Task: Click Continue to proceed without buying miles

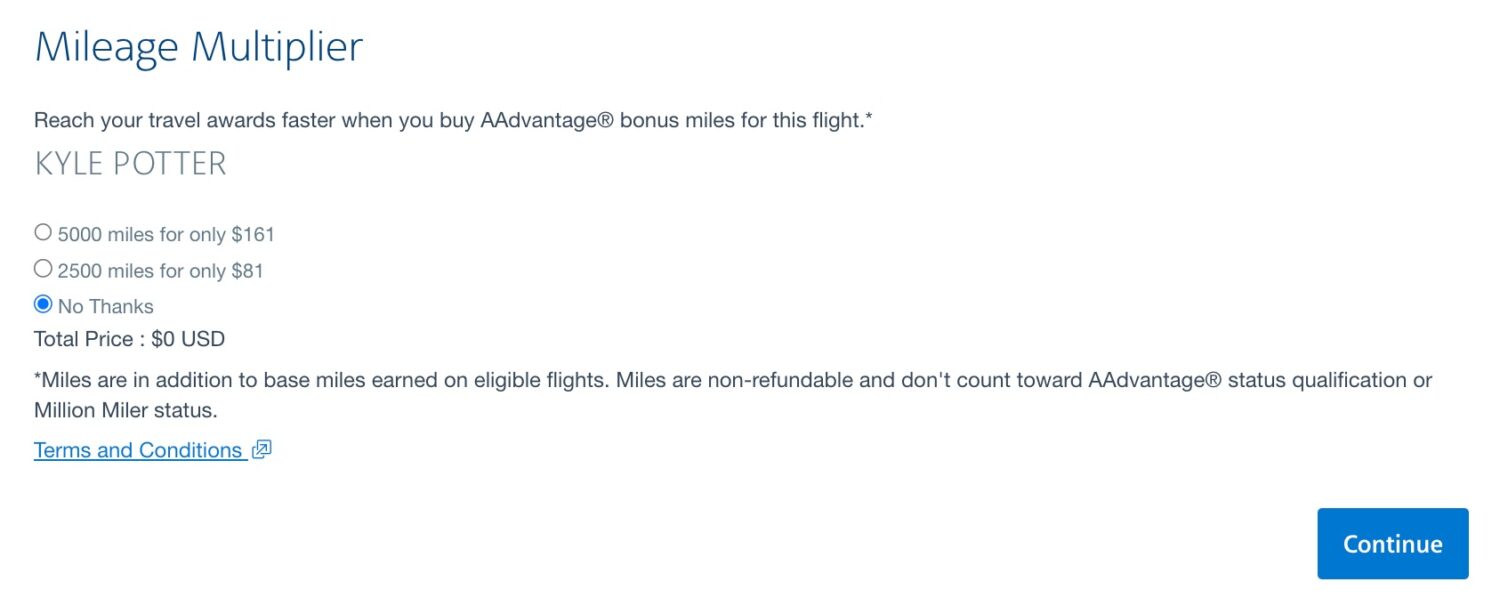Action: [x=1392, y=543]
